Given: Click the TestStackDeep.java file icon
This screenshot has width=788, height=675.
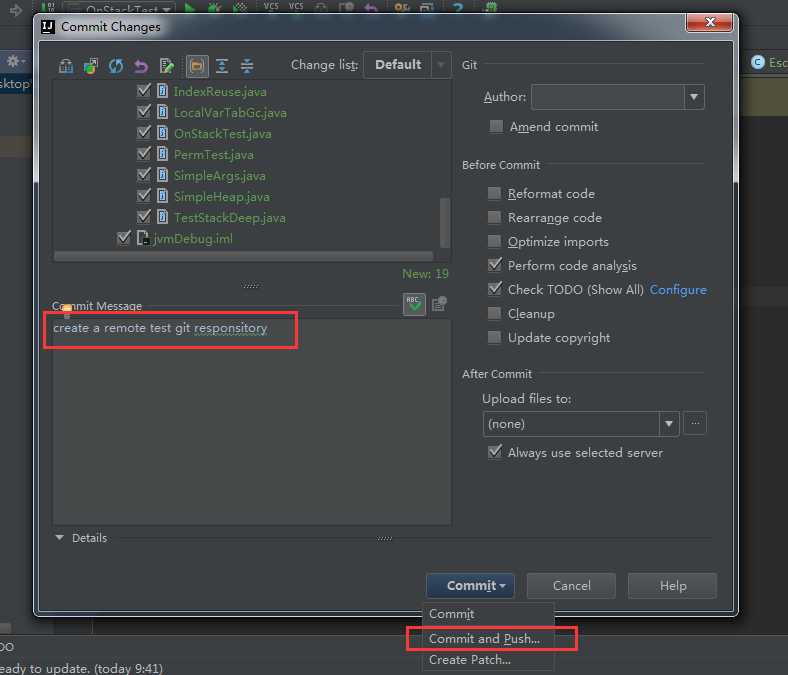Looking at the screenshot, I should pyautogui.click(x=162, y=217).
